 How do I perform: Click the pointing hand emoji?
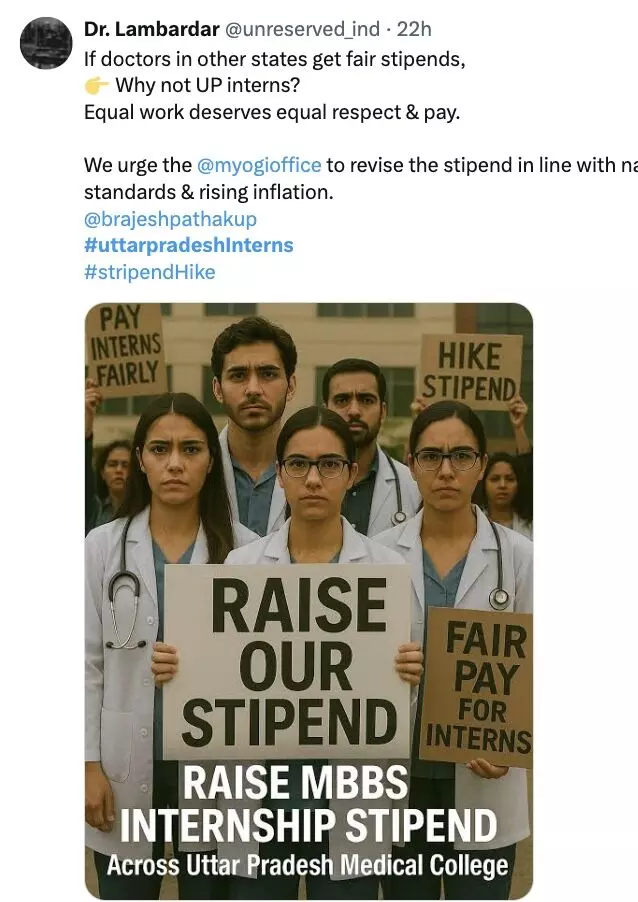pyautogui.click(x=96, y=86)
